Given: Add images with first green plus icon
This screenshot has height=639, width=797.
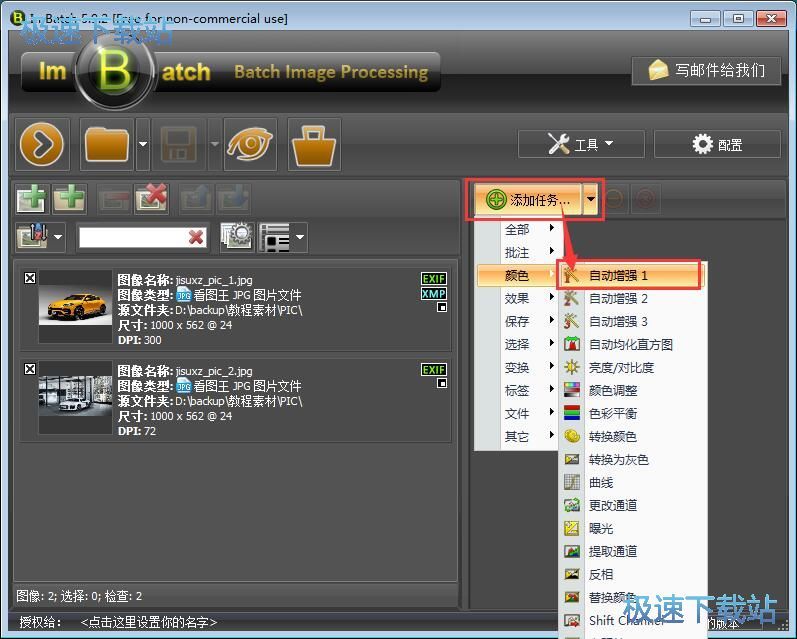Looking at the screenshot, I should click(x=32, y=198).
